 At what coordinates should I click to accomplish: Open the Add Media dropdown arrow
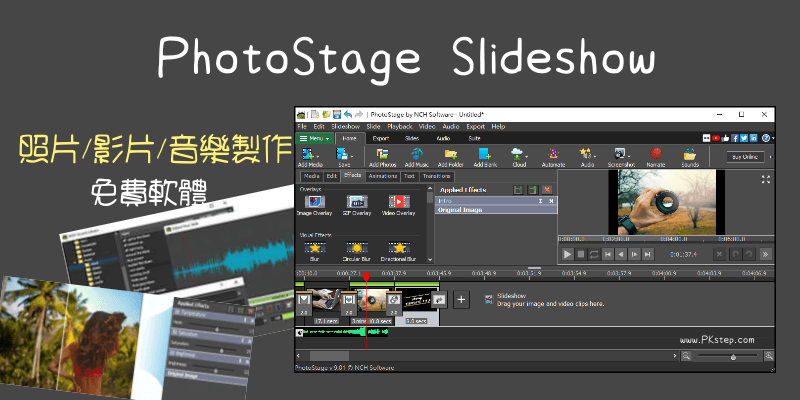[x=318, y=156]
